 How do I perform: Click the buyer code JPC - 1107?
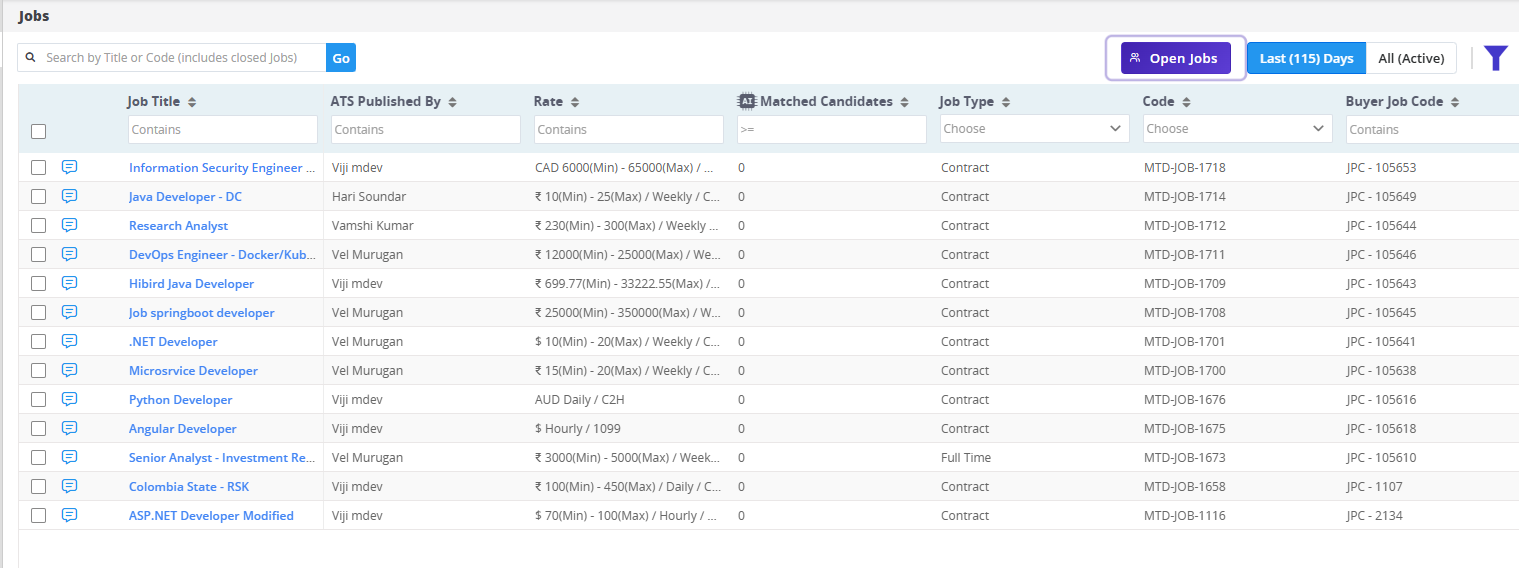tap(1374, 487)
